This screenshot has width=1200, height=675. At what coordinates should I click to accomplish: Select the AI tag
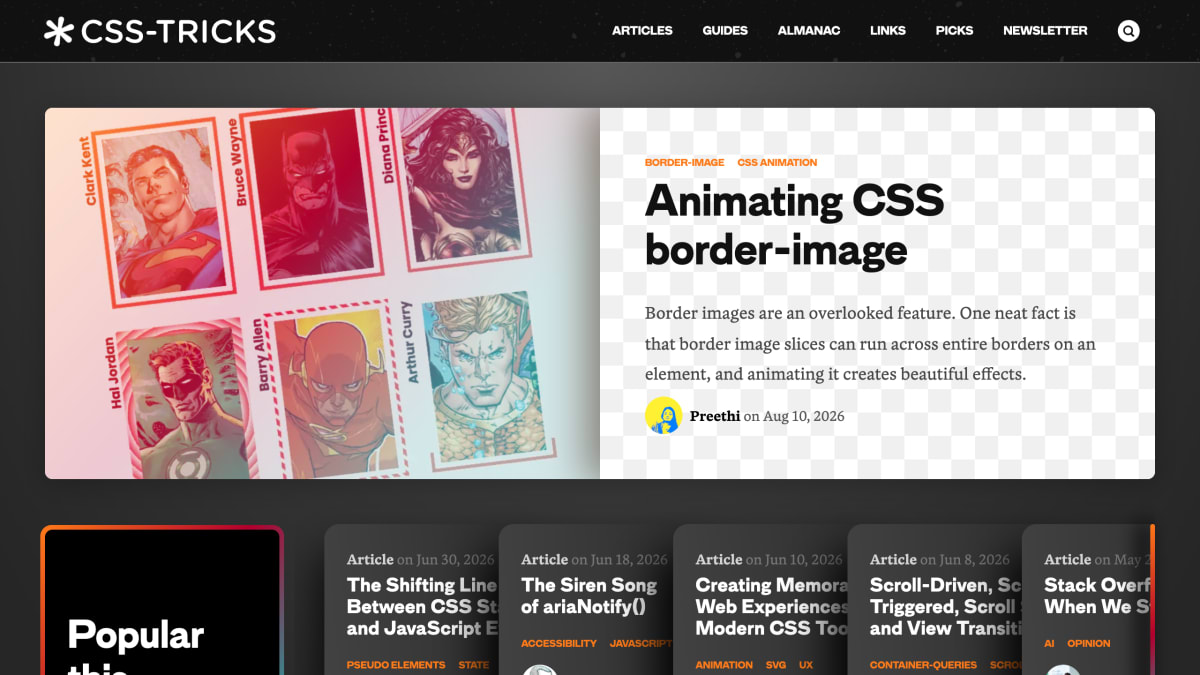click(x=1049, y=644)
